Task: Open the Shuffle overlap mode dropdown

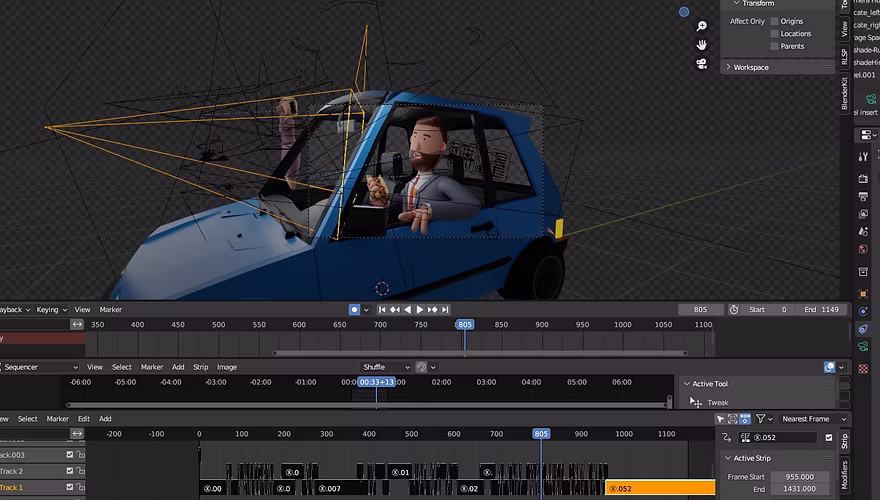Action: pos(386,367)
